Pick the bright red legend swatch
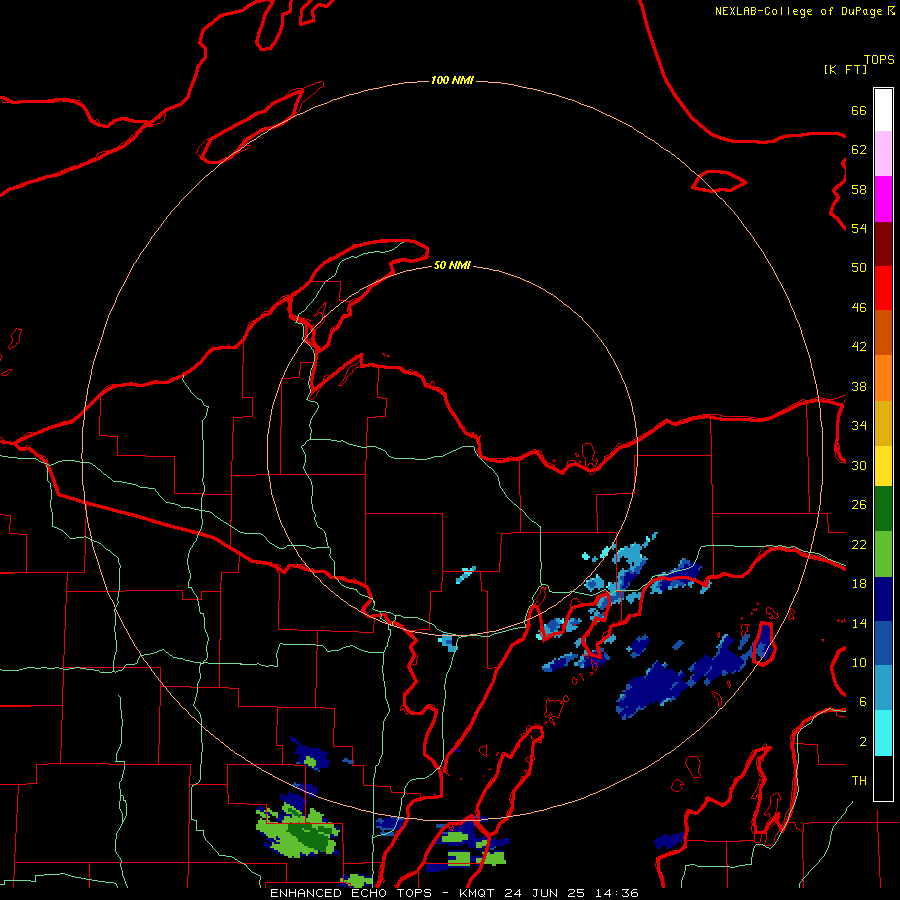Viewport: 900px width, 900px height. coord(883,288)
